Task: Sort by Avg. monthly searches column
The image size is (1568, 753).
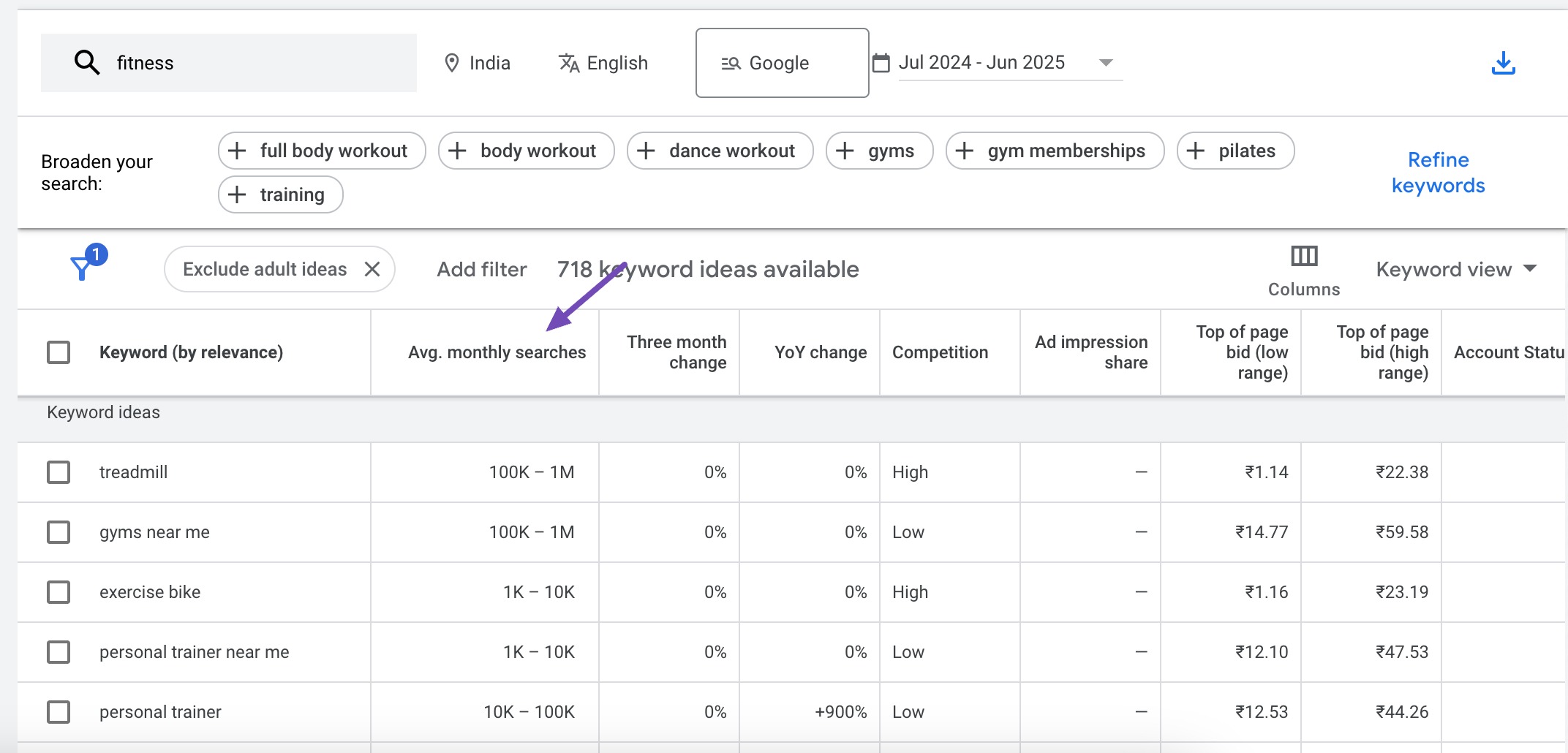Action: [x=497, y=352]
